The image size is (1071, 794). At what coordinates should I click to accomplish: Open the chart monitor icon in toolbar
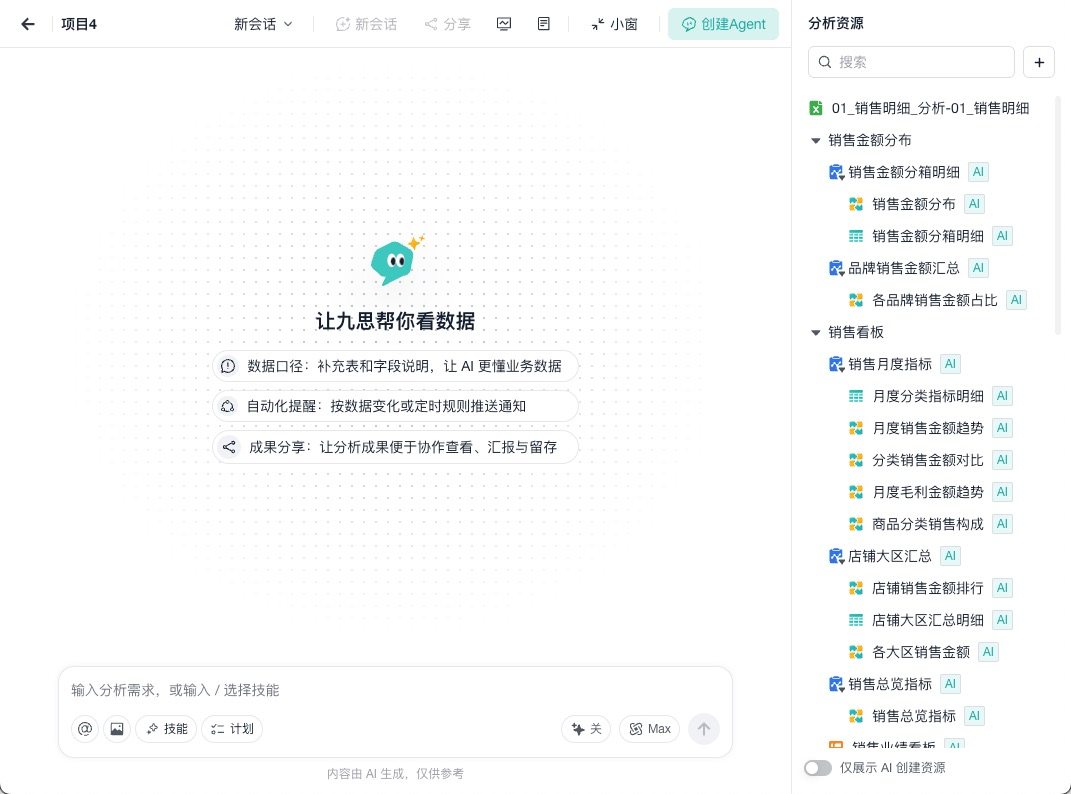point(504,24)
